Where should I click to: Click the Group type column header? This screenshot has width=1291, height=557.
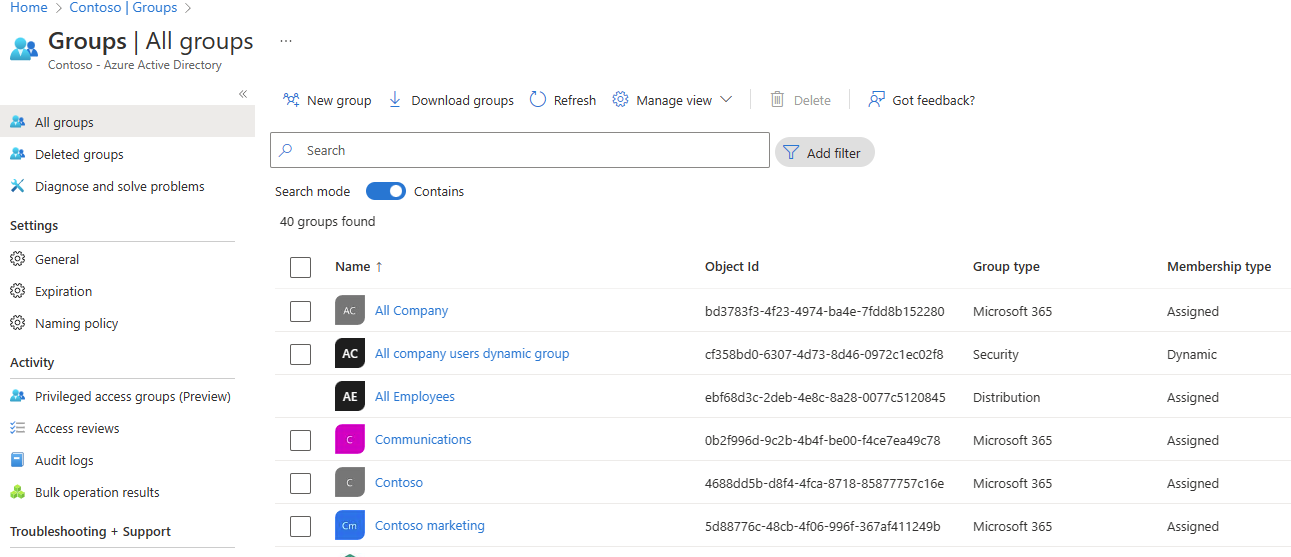pos(1006,267)
